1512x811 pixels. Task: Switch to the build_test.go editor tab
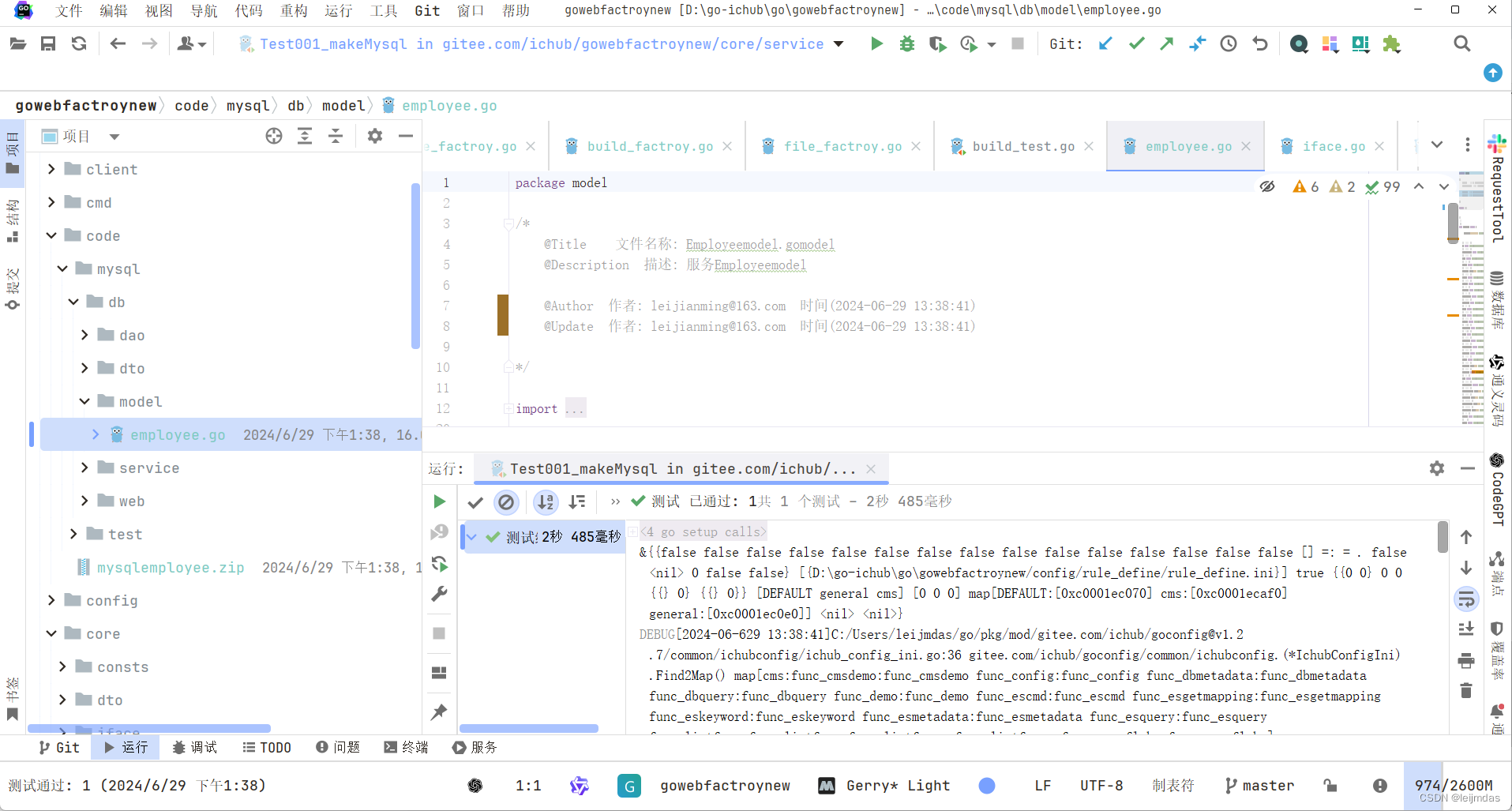(1022, 146)
